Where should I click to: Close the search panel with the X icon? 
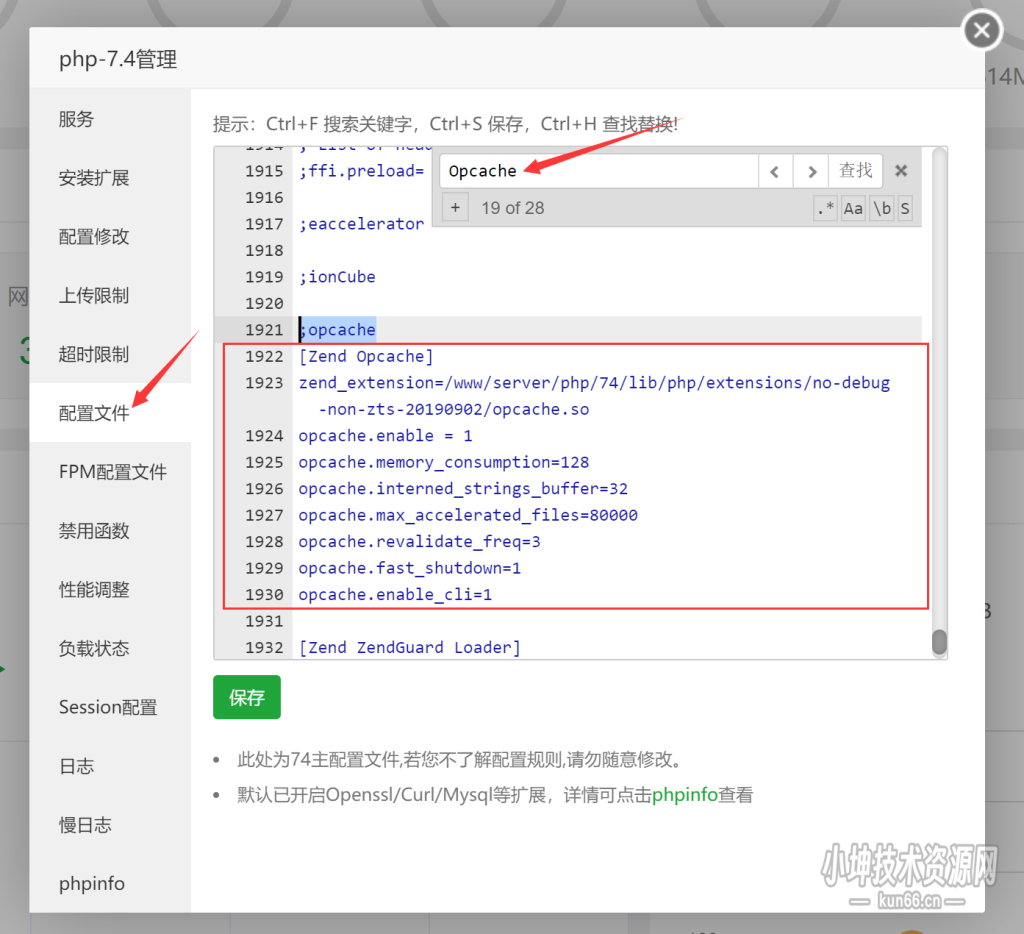coord(899,171)
